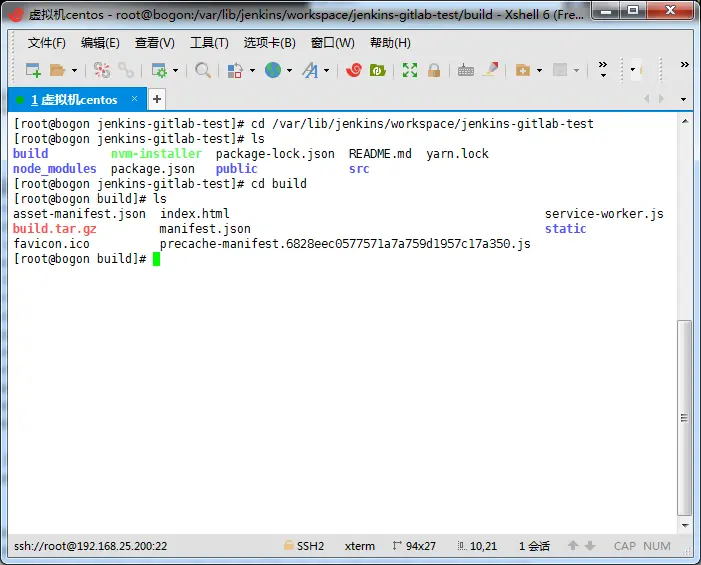
Task: Click the green terminal cursor block
Action: (156, 259)
